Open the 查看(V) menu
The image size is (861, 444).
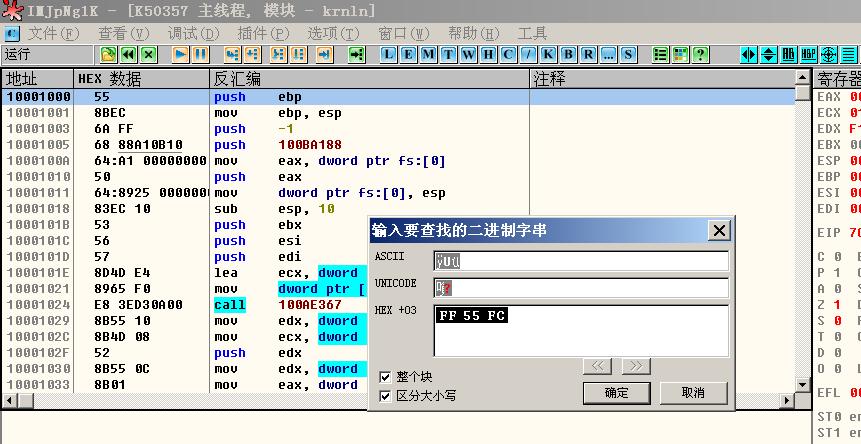tap(124, 33)
